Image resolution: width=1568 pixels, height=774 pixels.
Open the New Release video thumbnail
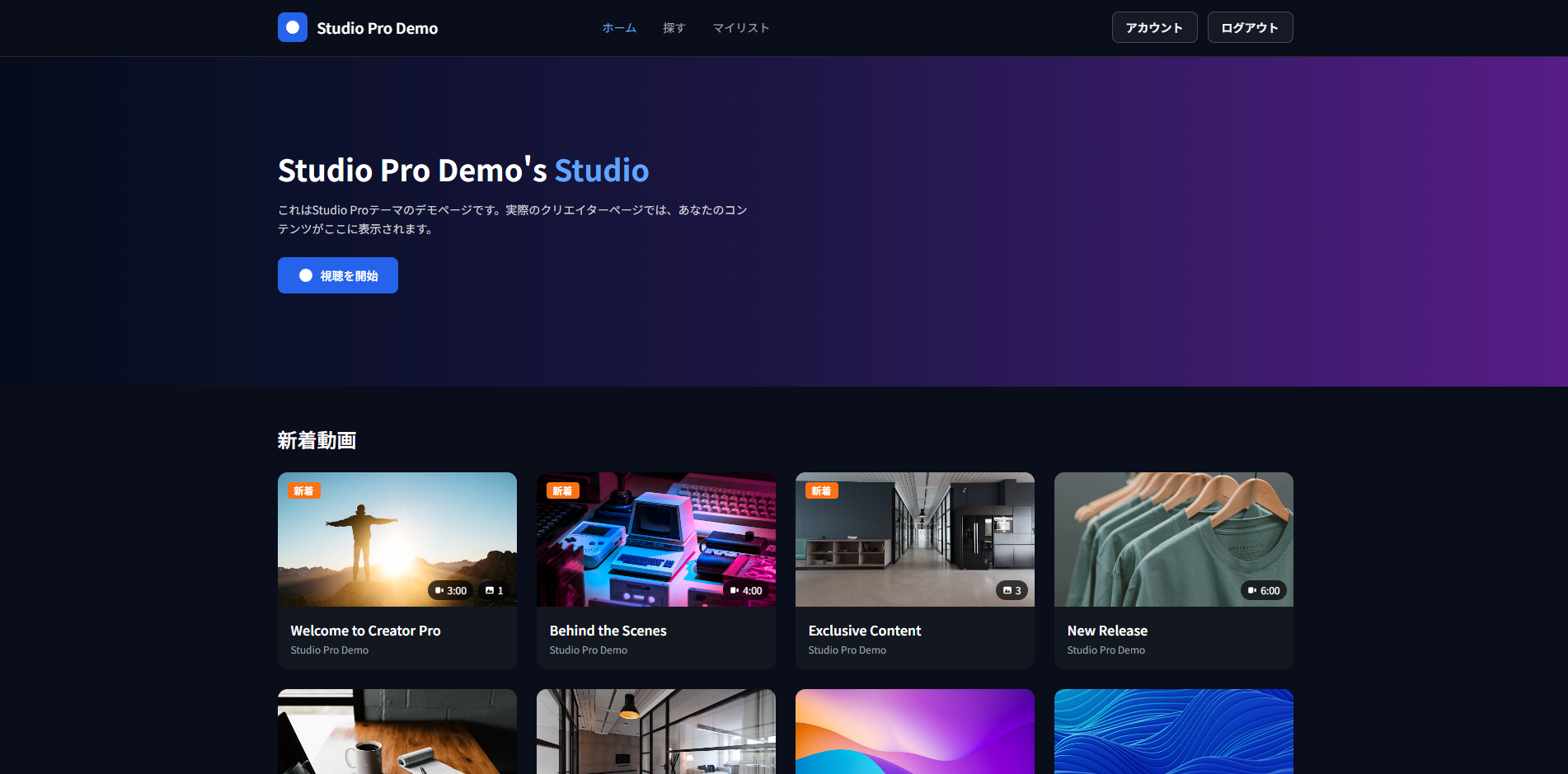click(x=1173, y=539)
